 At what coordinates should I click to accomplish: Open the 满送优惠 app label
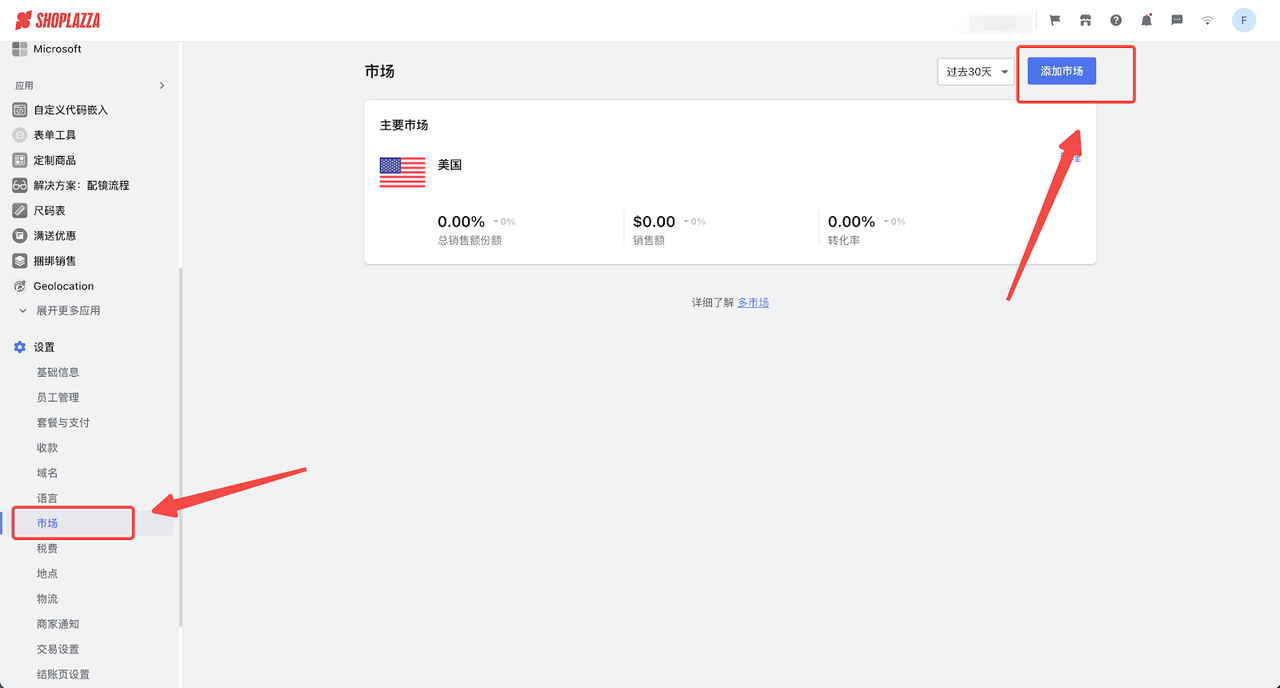[x=55, y=236]
